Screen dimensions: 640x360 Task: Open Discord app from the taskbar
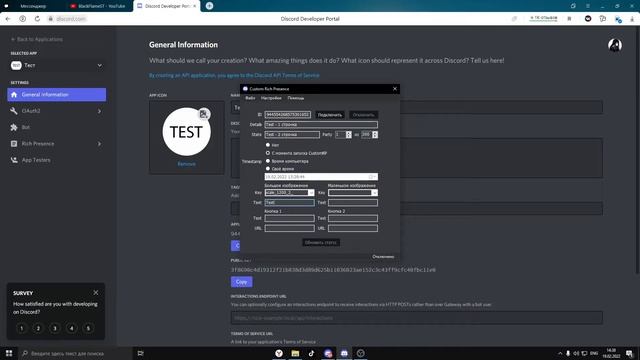[344, 353]
